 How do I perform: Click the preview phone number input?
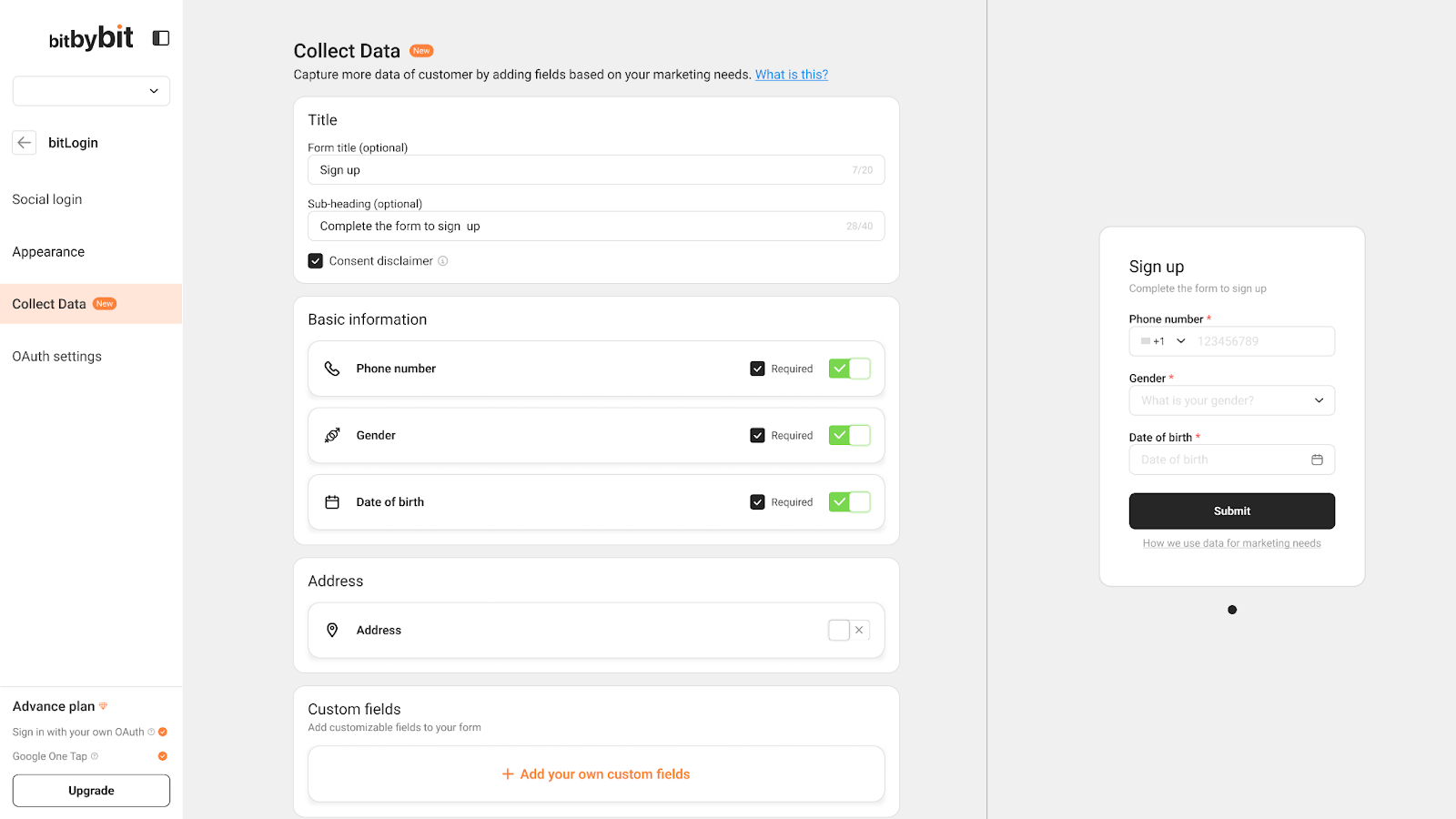pos(1263,341)
